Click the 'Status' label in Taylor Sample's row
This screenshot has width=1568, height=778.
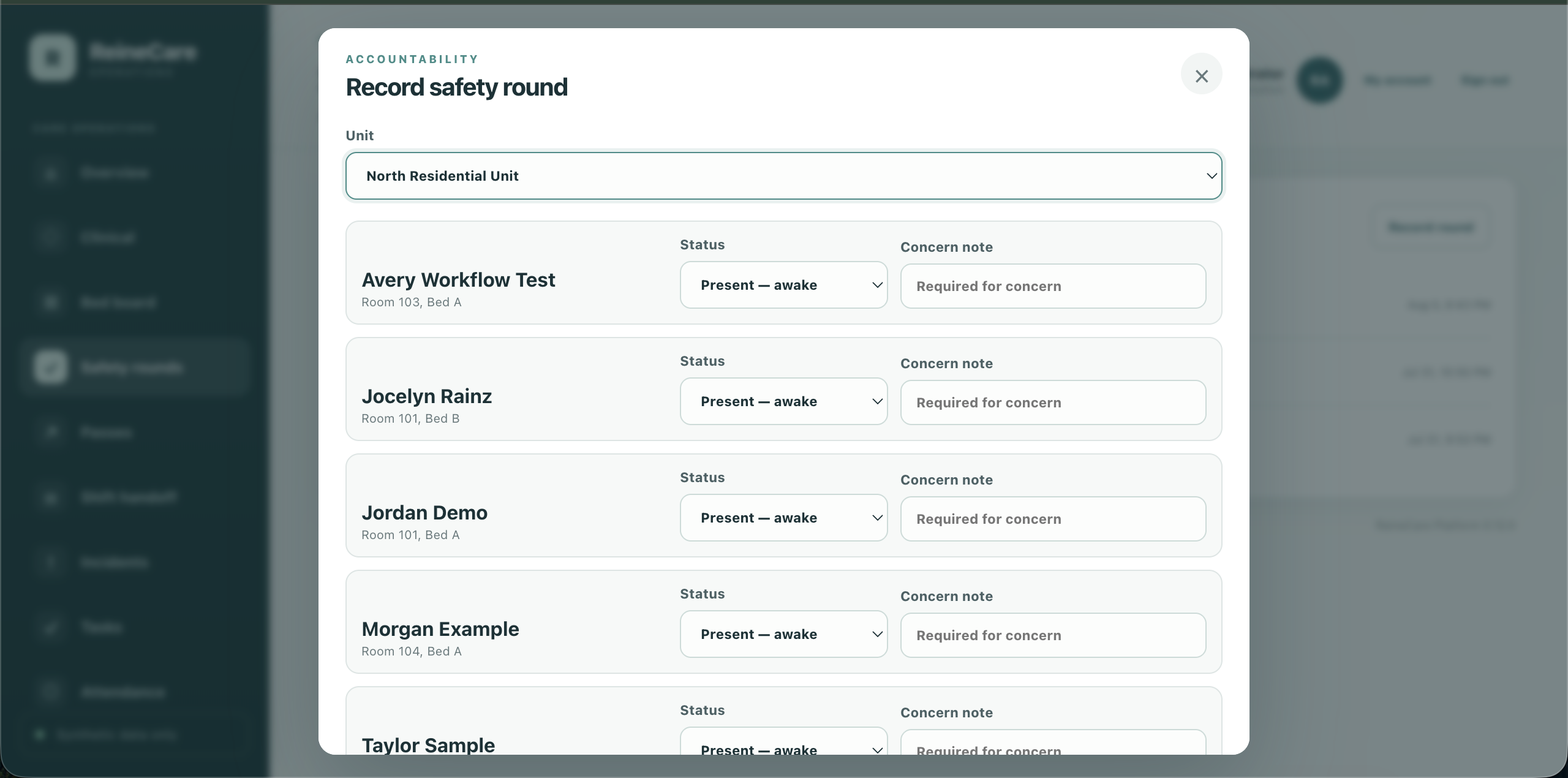point(702,710)
